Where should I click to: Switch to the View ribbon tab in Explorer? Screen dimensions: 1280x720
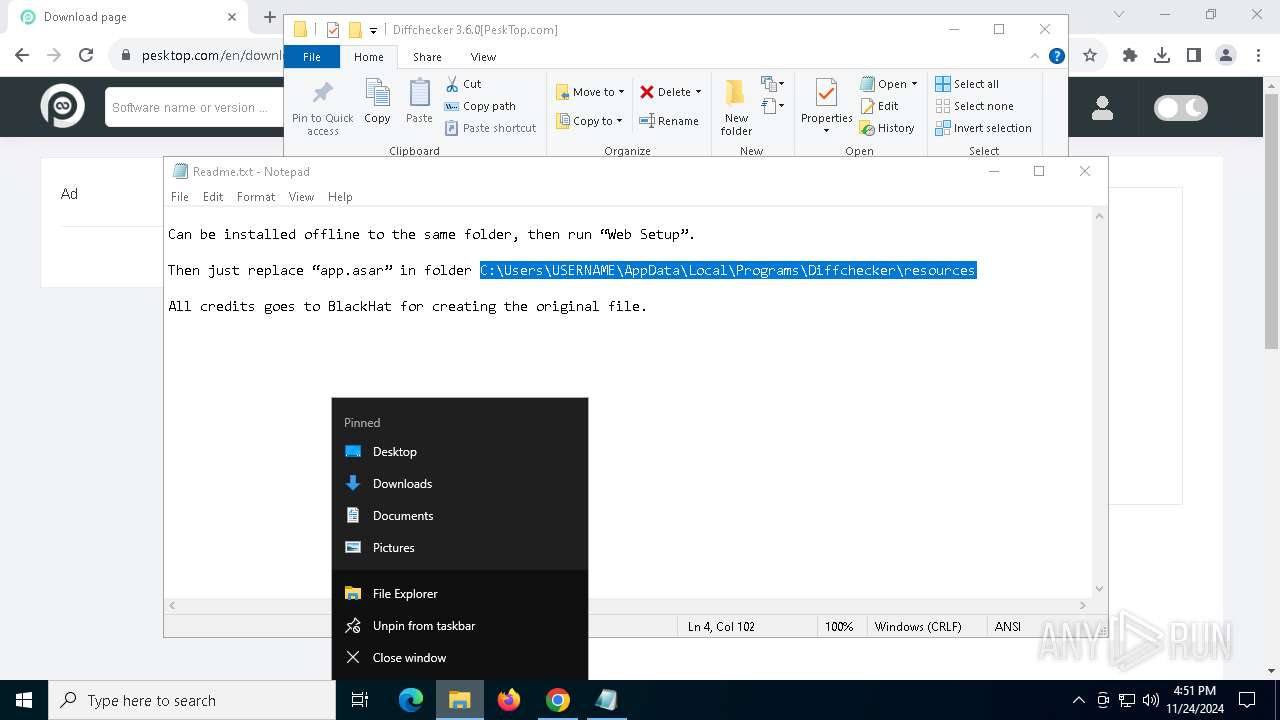[x=483, y=57]
